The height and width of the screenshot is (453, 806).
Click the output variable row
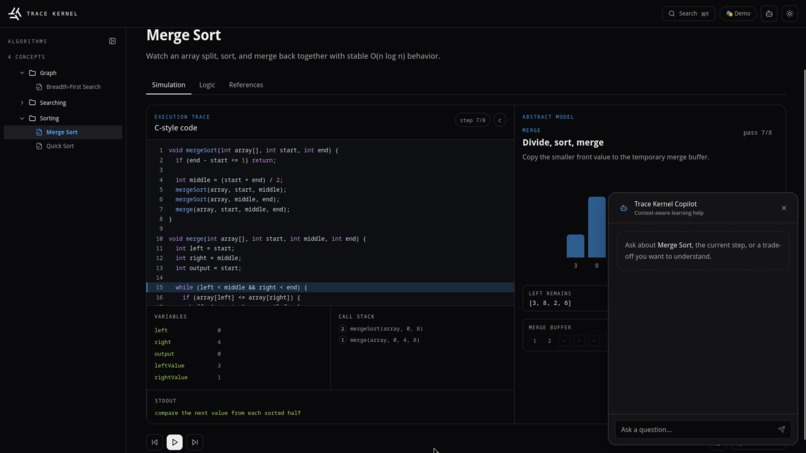point(188,354)
